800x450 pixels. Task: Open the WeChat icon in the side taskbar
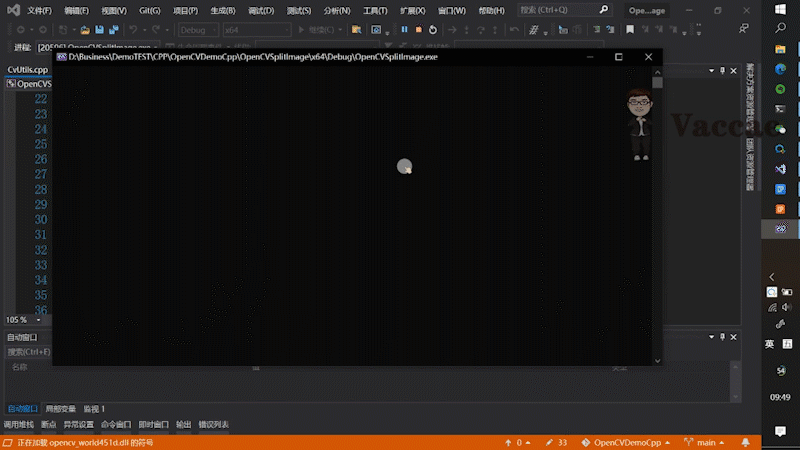click(780, 129)
